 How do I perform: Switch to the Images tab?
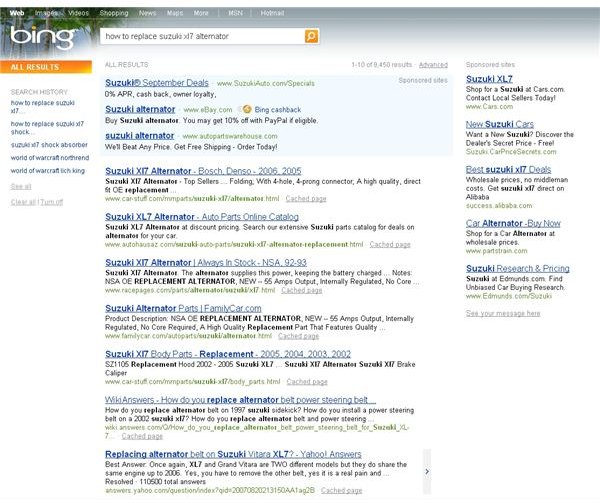(46, 13)
